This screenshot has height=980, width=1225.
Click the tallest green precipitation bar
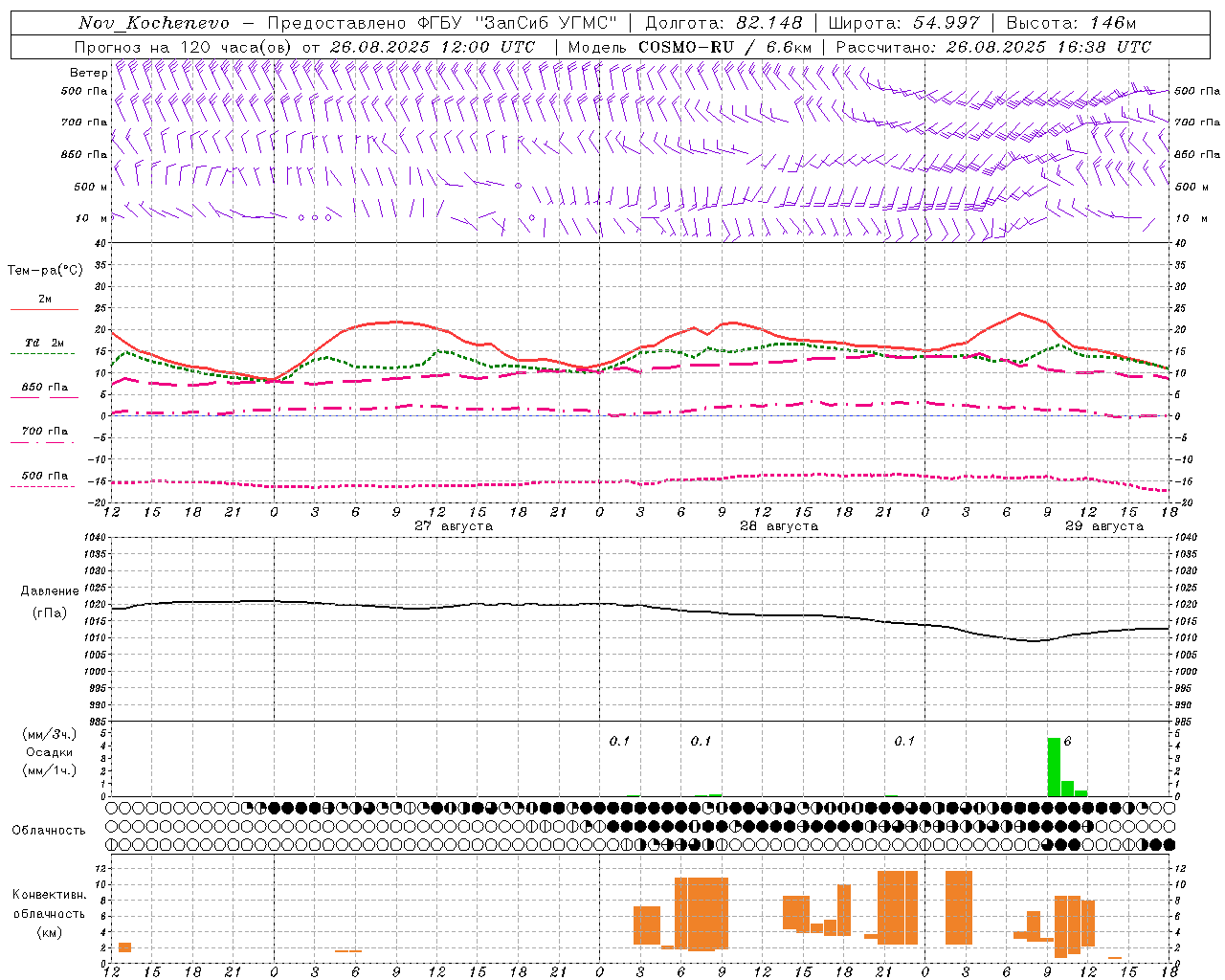pyautogui.click(x=1054, y=767)
